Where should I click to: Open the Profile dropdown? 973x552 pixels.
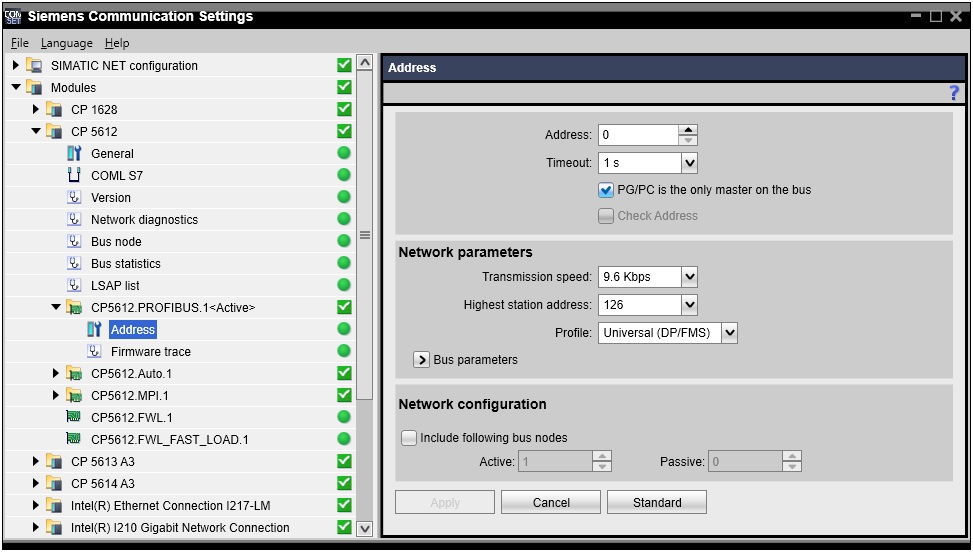point(729,333)
